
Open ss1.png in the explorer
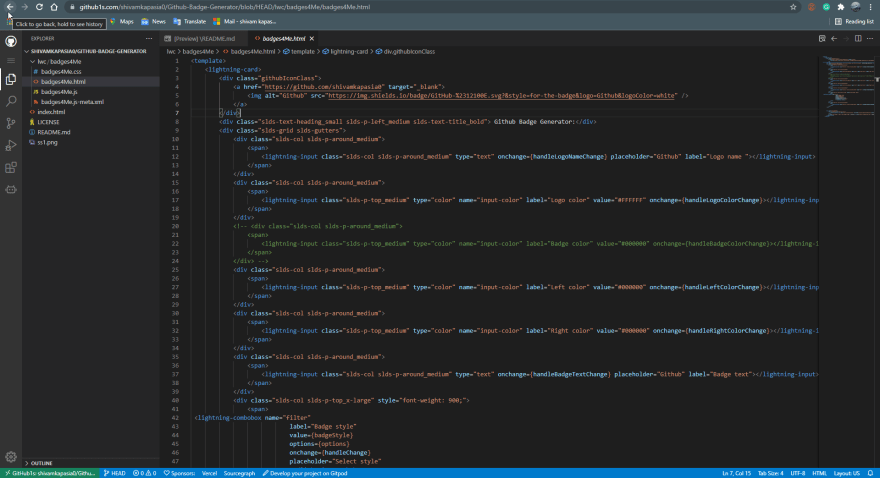[x=47, y=142]
